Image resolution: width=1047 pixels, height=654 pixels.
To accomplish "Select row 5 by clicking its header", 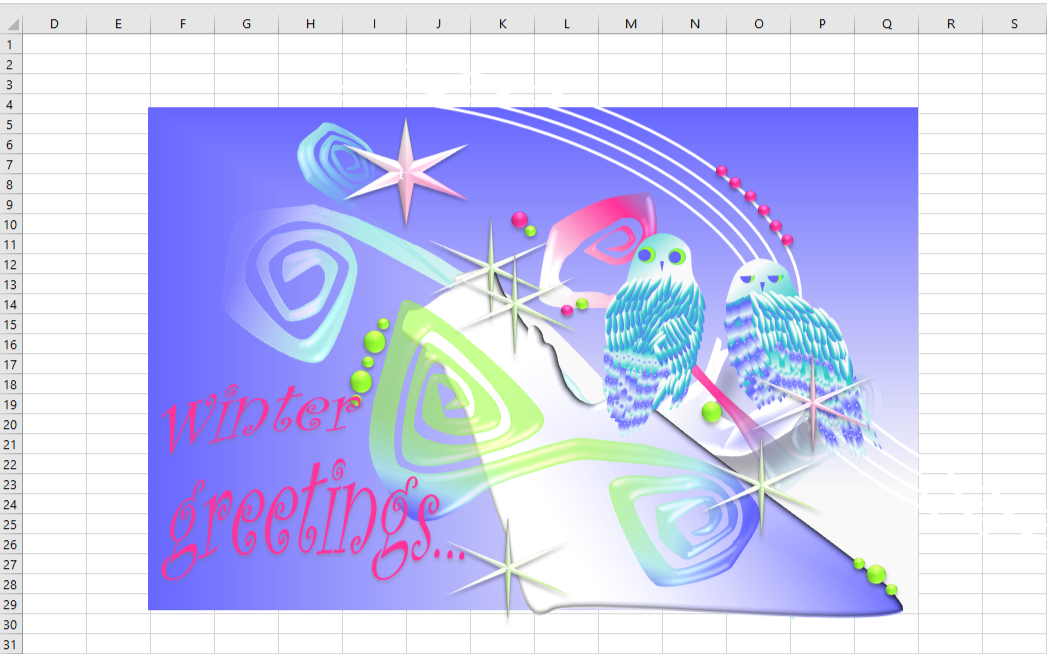I will coord(11,124).
